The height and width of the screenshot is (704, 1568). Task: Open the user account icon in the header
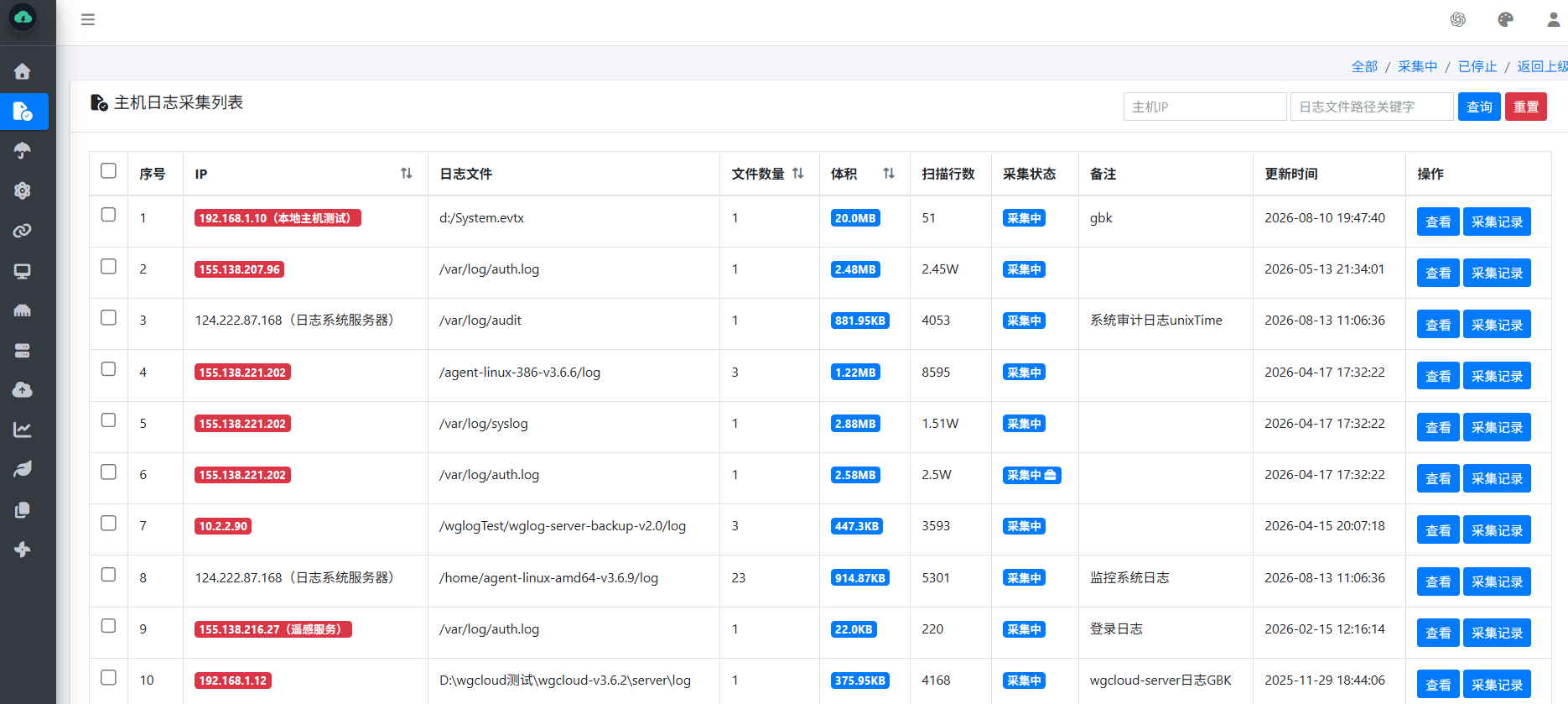1554,19
